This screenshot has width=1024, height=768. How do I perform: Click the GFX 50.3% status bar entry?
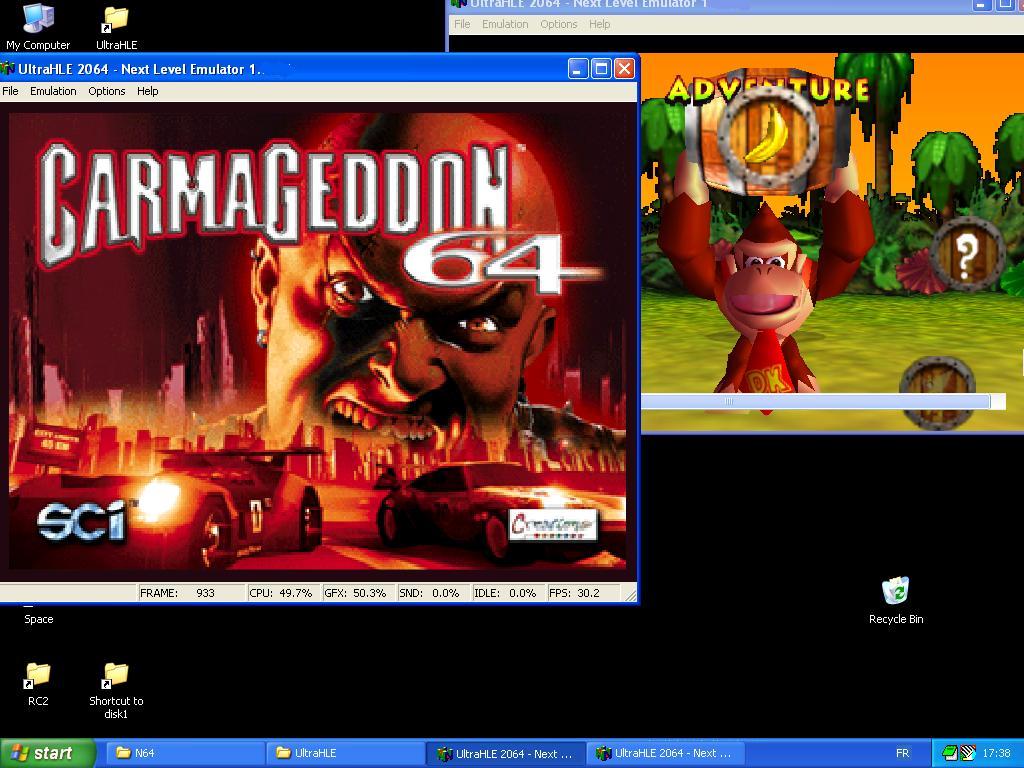point(359,593)
